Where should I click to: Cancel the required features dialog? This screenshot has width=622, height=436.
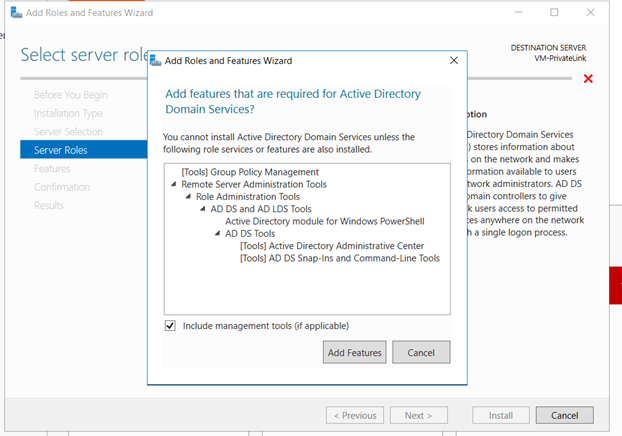coord(421,352)
